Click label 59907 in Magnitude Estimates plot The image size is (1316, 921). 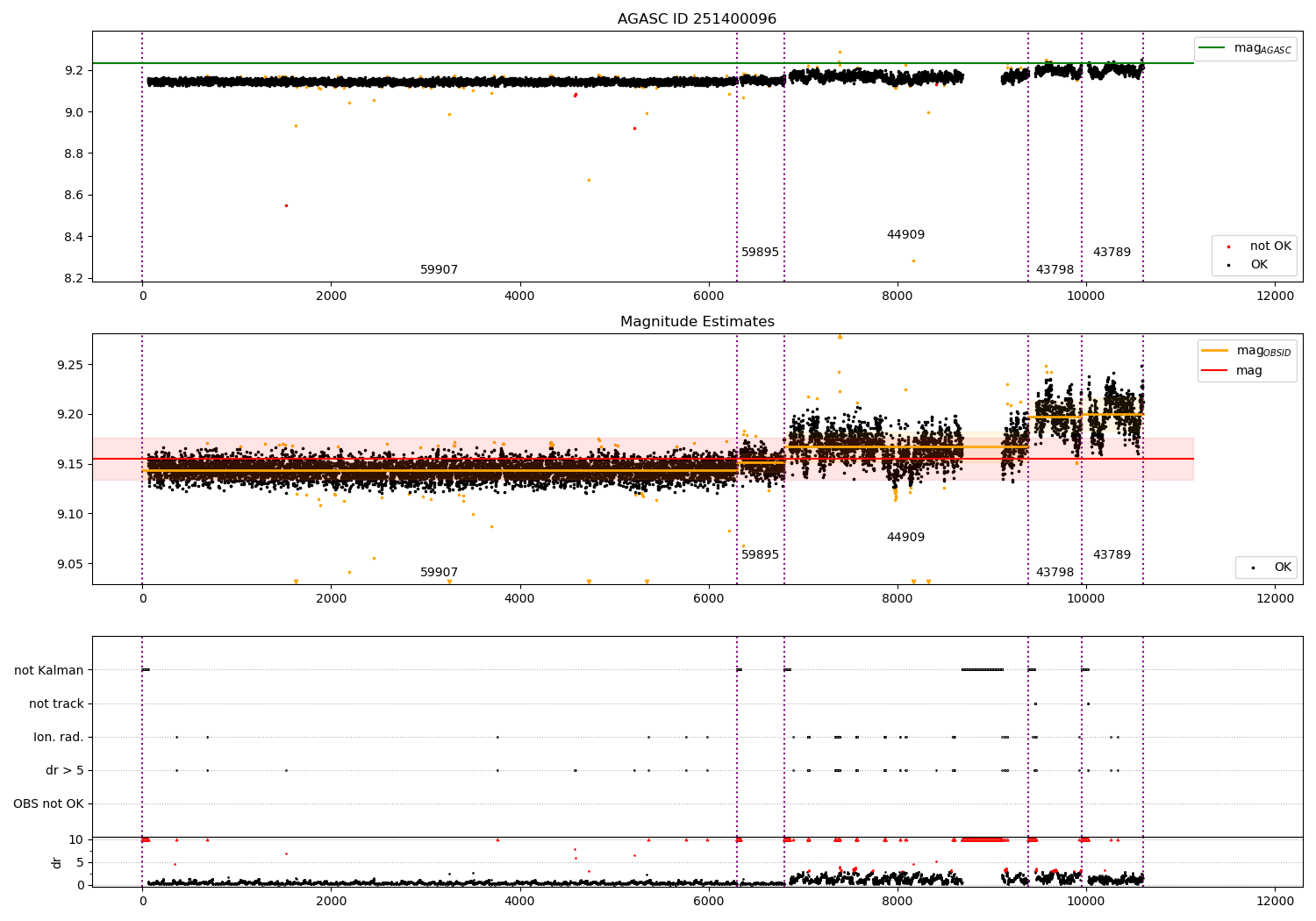[x=439, y=573]
